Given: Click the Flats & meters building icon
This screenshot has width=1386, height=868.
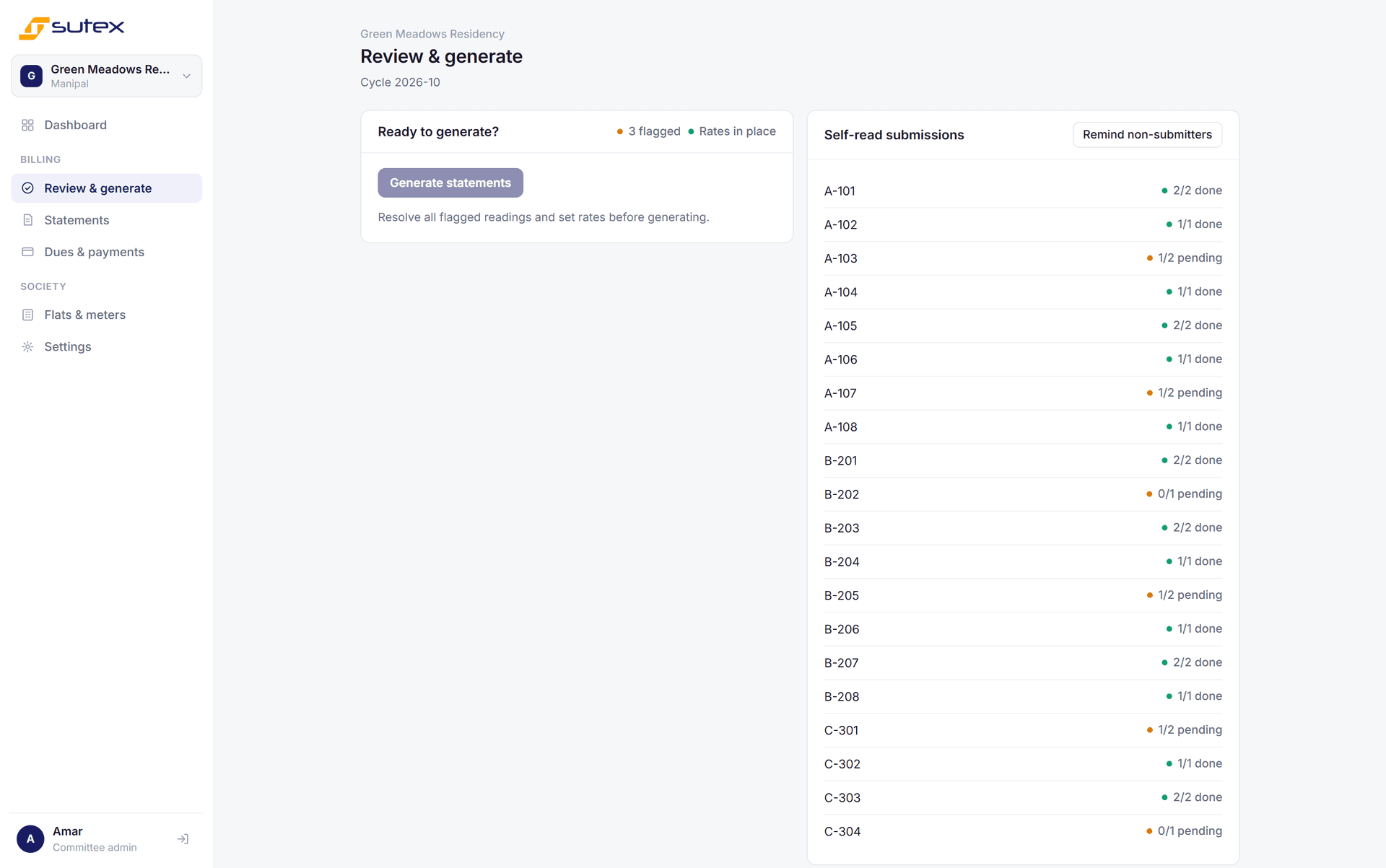Looking at the screenshot, I should coord(27,315).
